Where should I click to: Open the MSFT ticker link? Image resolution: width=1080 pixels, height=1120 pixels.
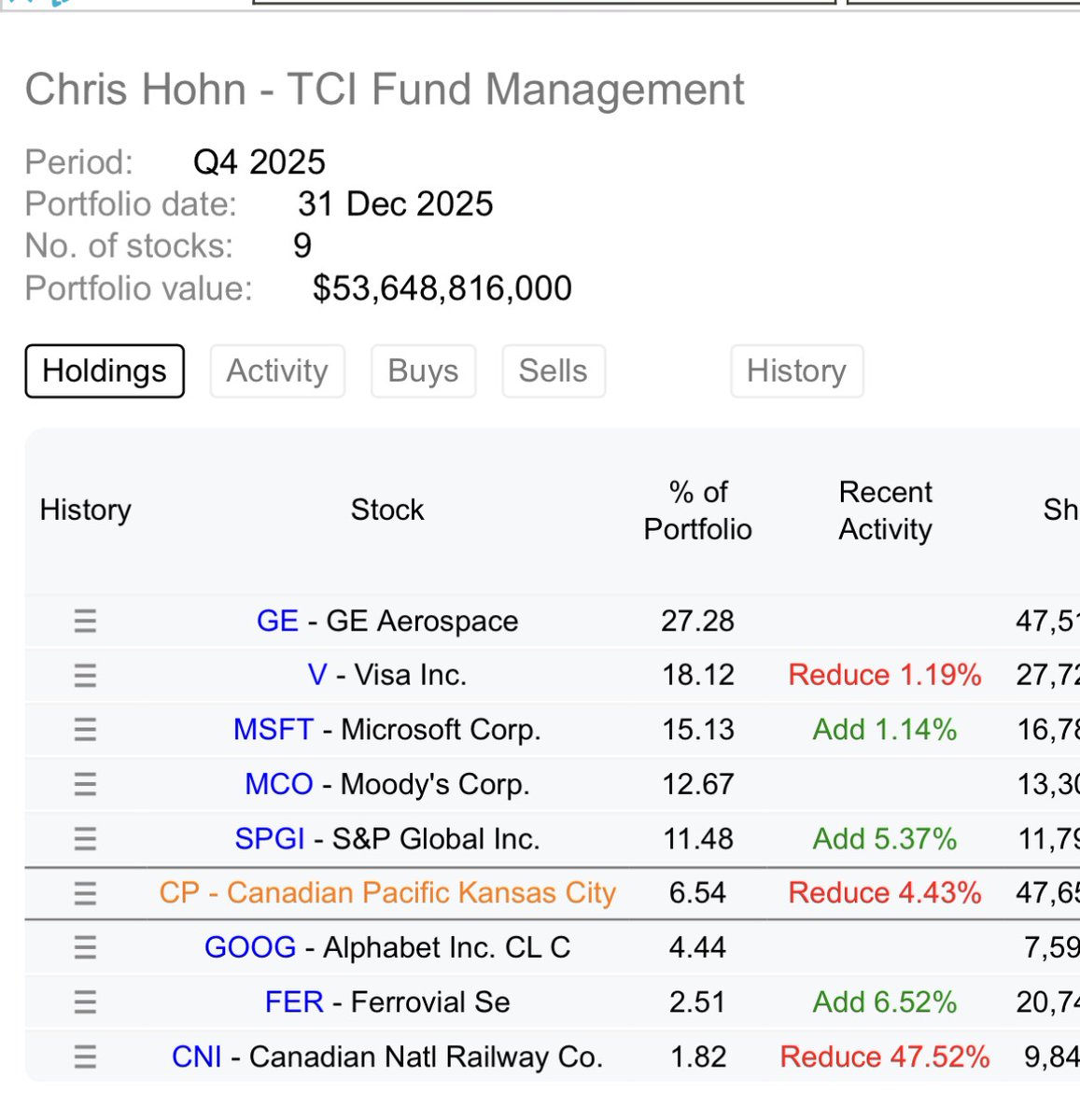274,729
